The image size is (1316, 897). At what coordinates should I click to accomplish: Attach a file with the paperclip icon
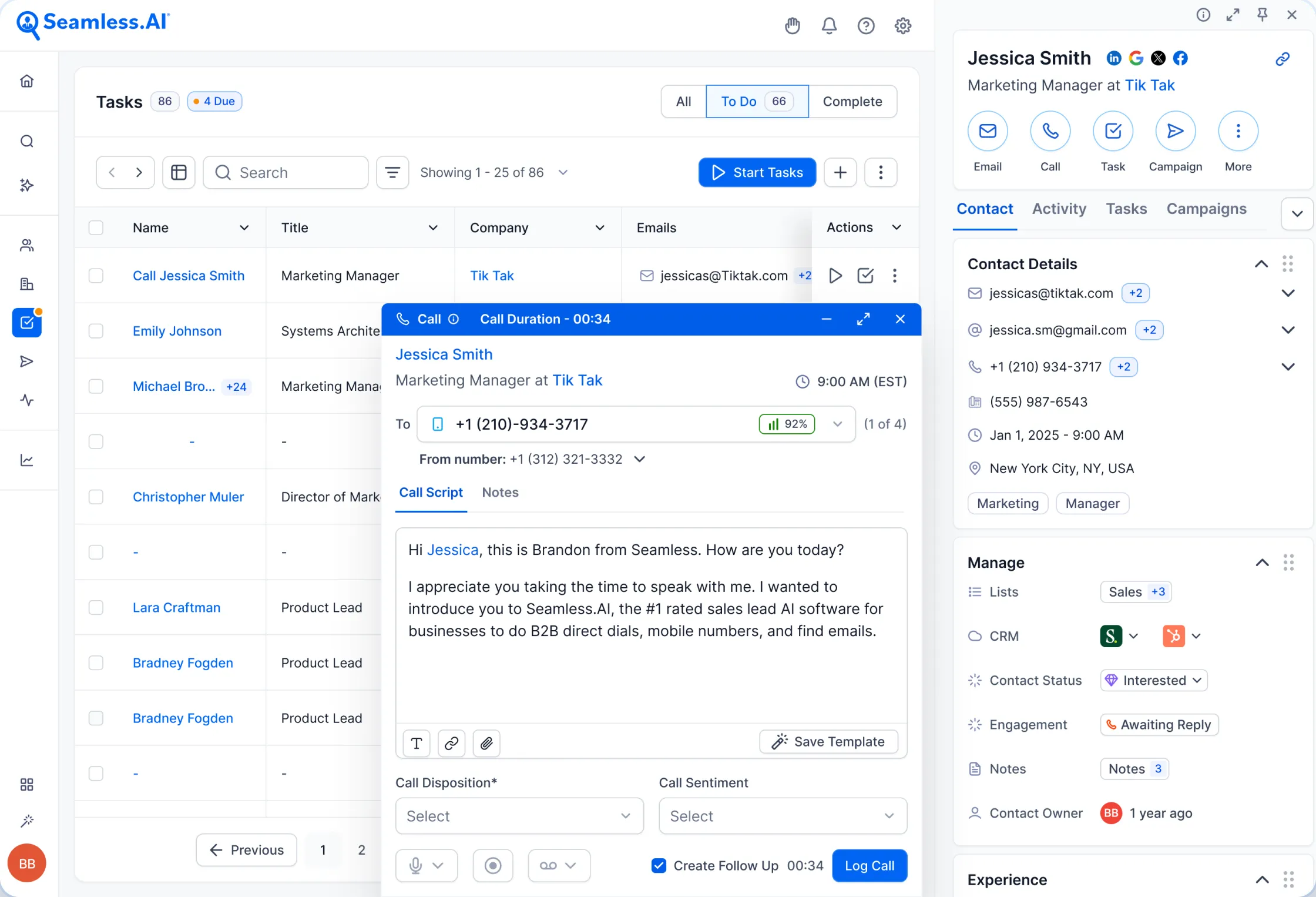[x=486, y=743]
